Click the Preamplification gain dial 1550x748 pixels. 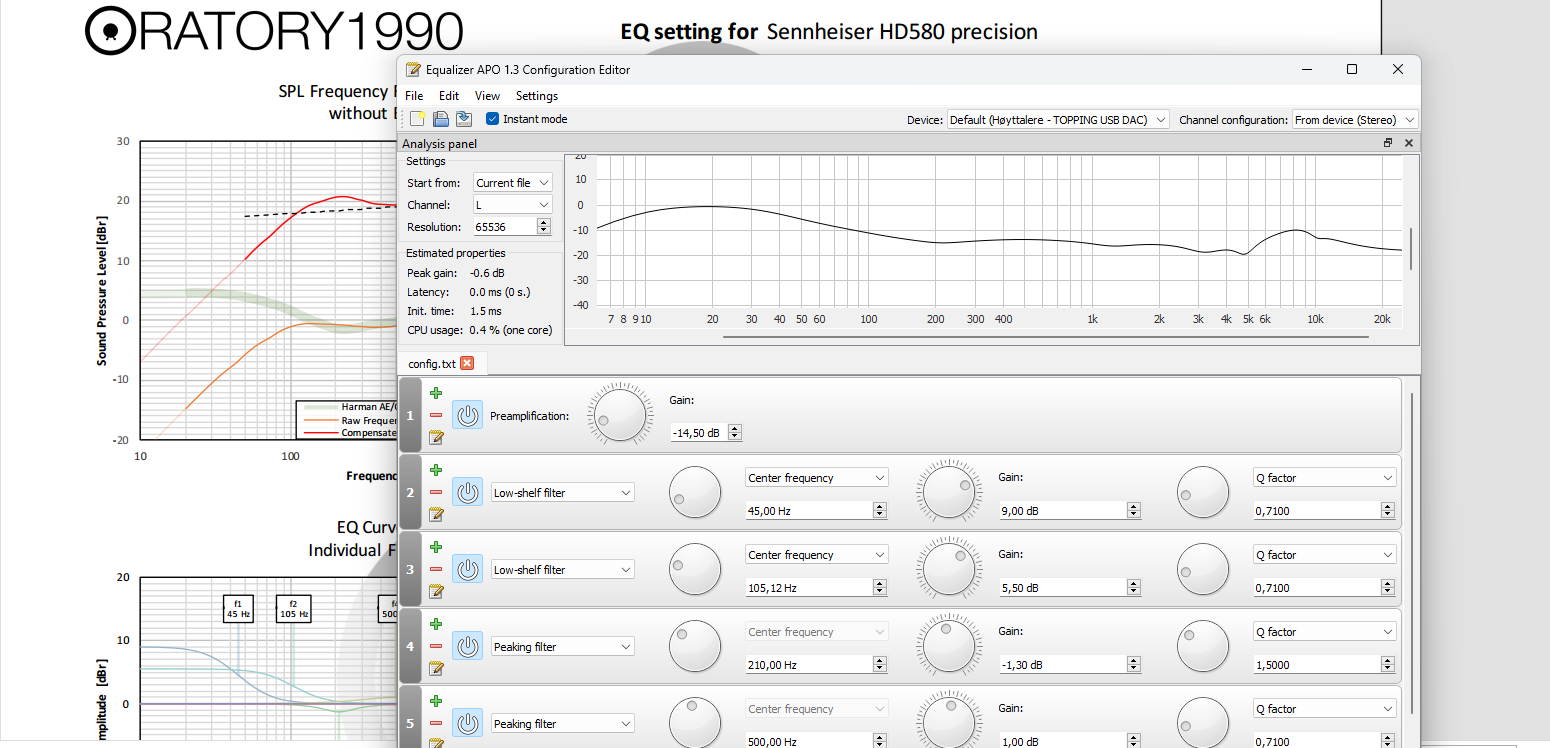(618, 415)
